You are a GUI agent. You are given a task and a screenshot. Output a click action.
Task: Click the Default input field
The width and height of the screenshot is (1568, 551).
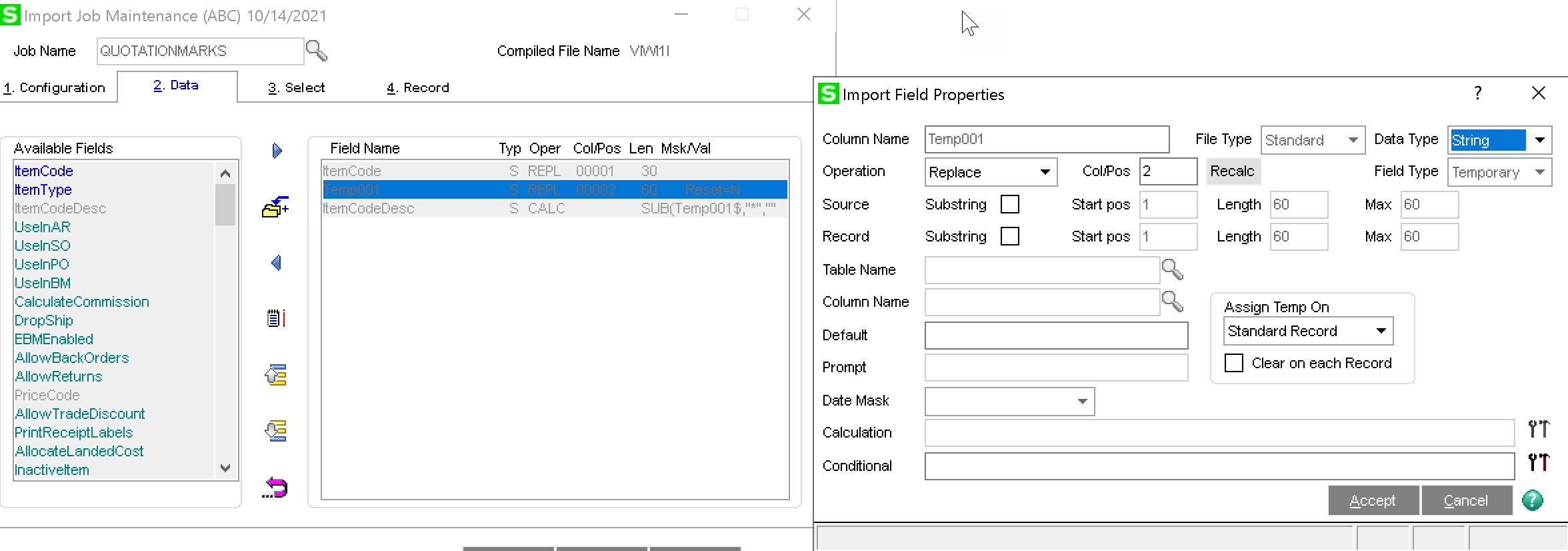[x=1057, y=335]
